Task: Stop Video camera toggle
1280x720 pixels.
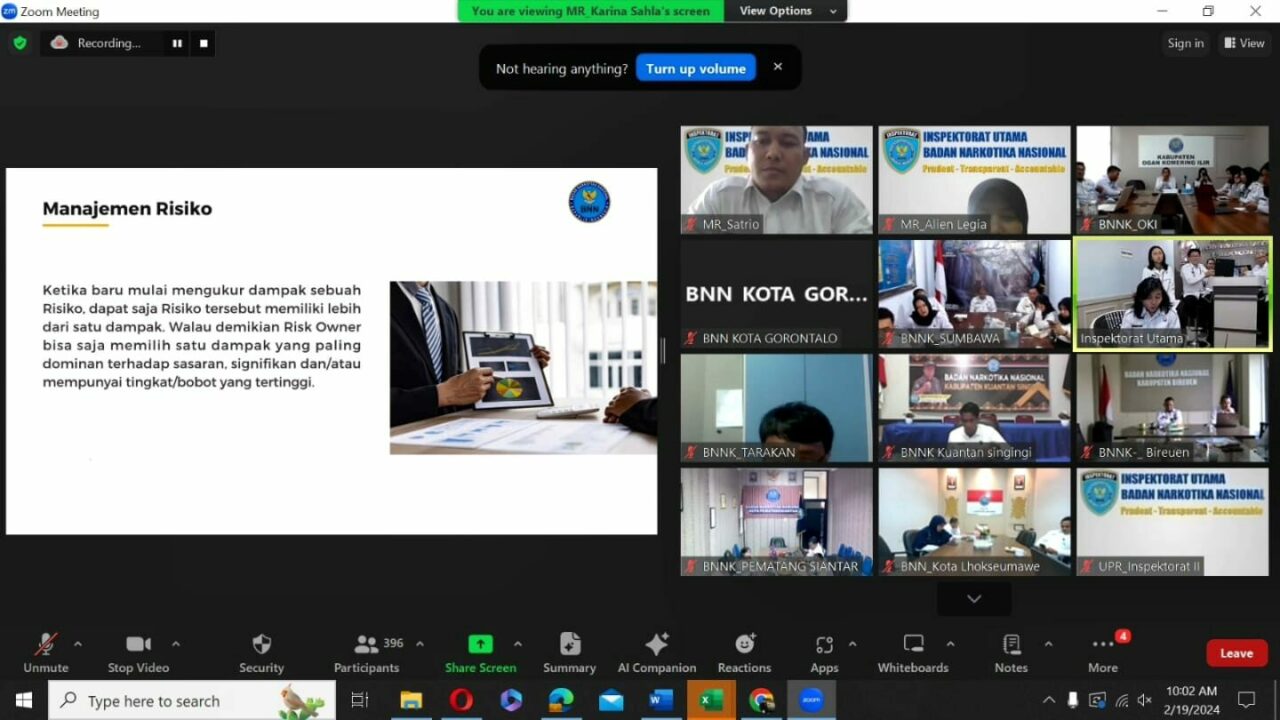Action: pos(138,652)
